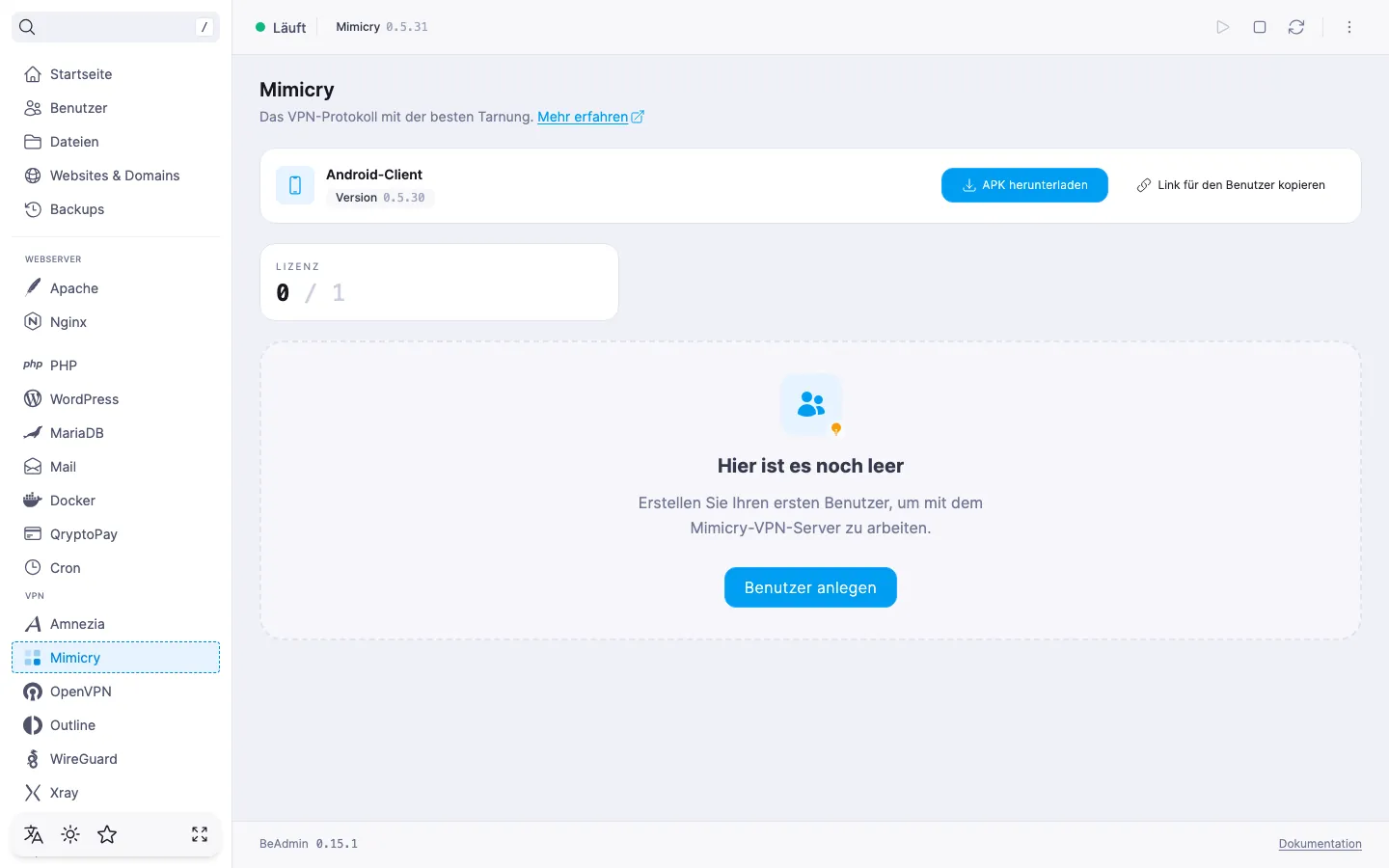Click the Mail envelope icon
Viewport: 1389px width, 868px height.
point(33,467)
